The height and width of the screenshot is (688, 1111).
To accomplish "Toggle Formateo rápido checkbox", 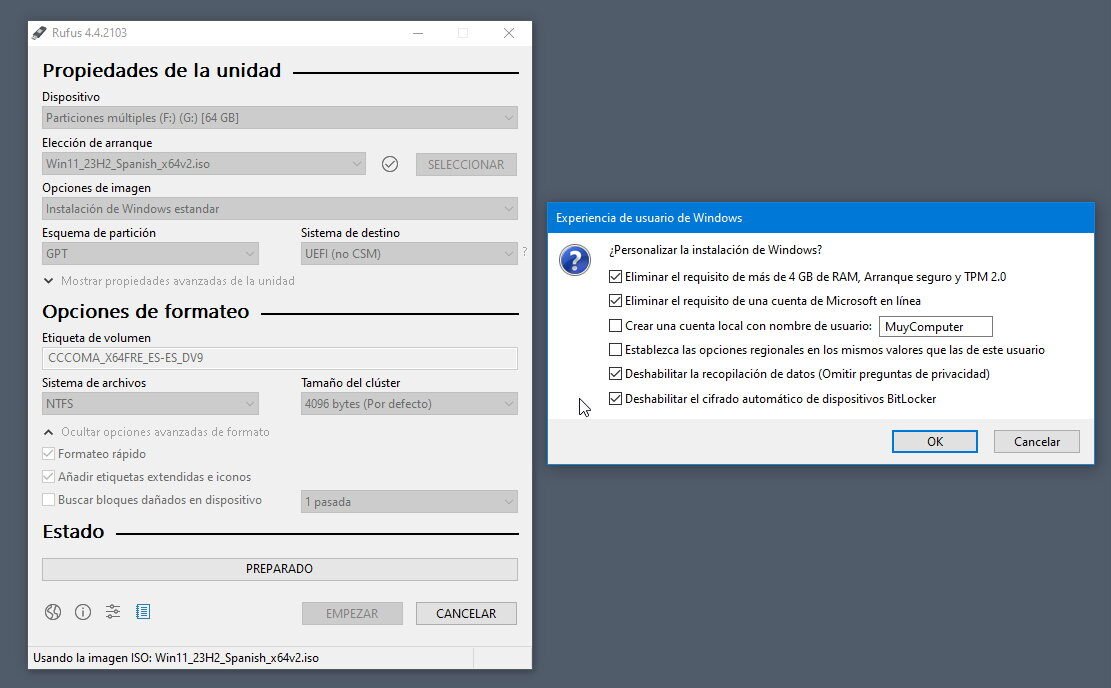I will coord(48,453).
